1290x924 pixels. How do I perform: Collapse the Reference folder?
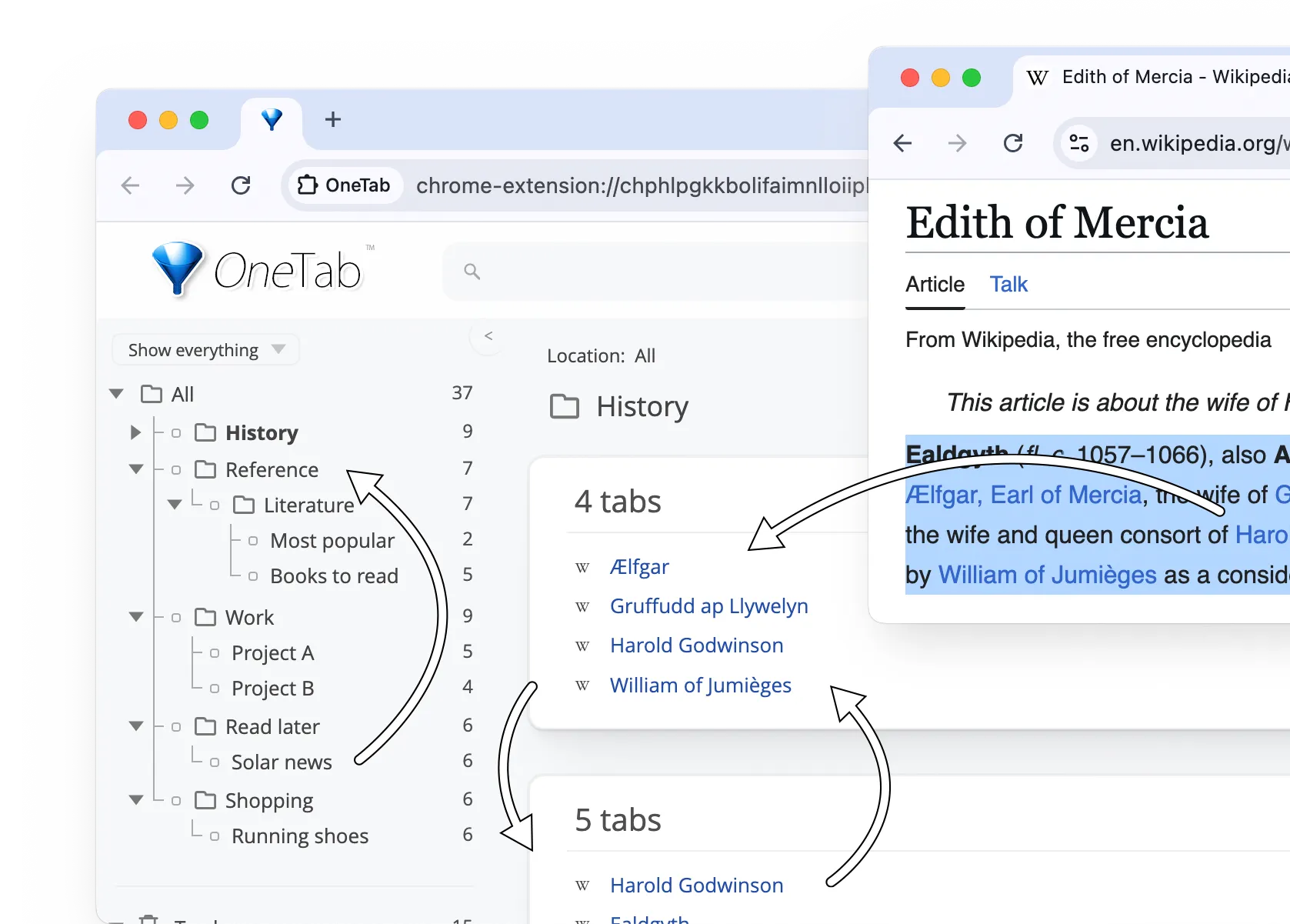(x=136, y=469)
